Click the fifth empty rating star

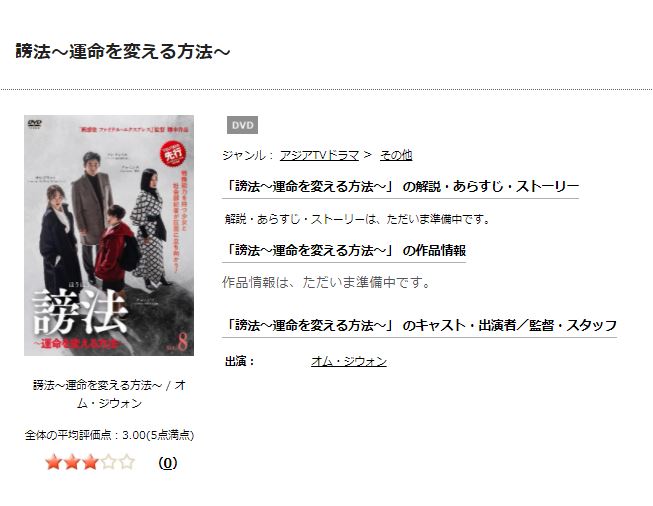[127, 462]
